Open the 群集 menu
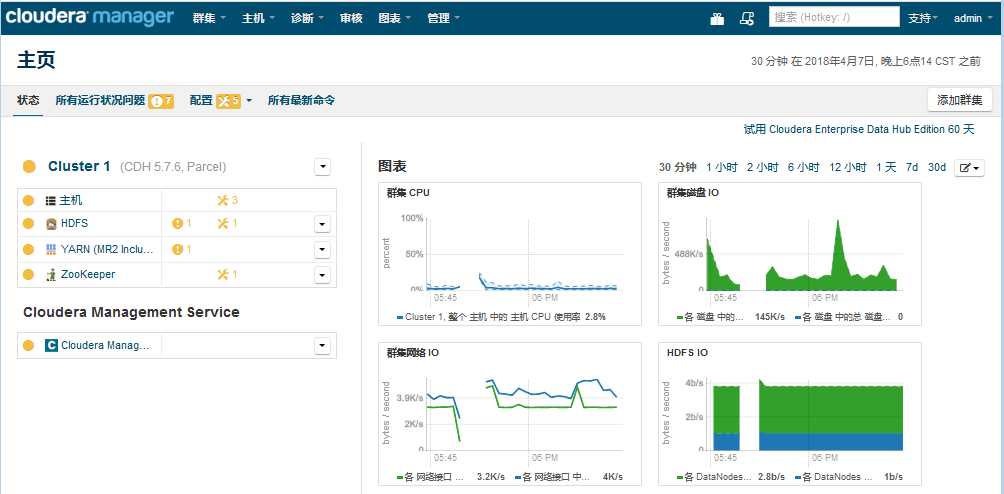The width and height of the screenshot is (1004, 494). pyautogui.click(x=209, y=19)
